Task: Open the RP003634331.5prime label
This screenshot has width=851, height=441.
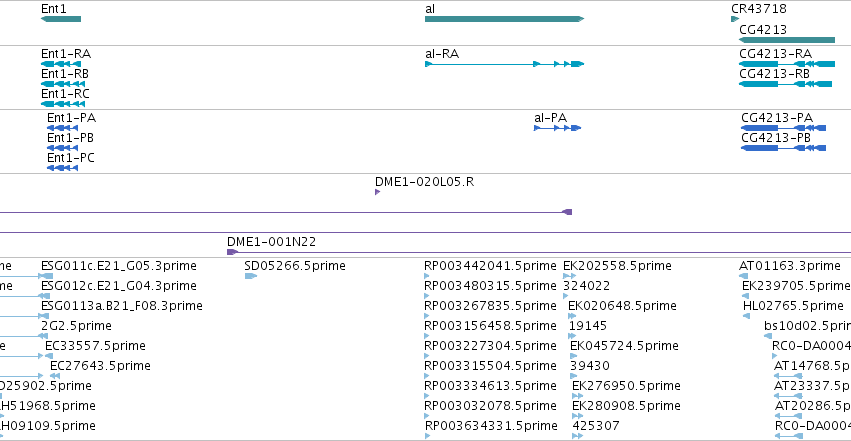Action: pyautogui.click(x=491, y=426)
